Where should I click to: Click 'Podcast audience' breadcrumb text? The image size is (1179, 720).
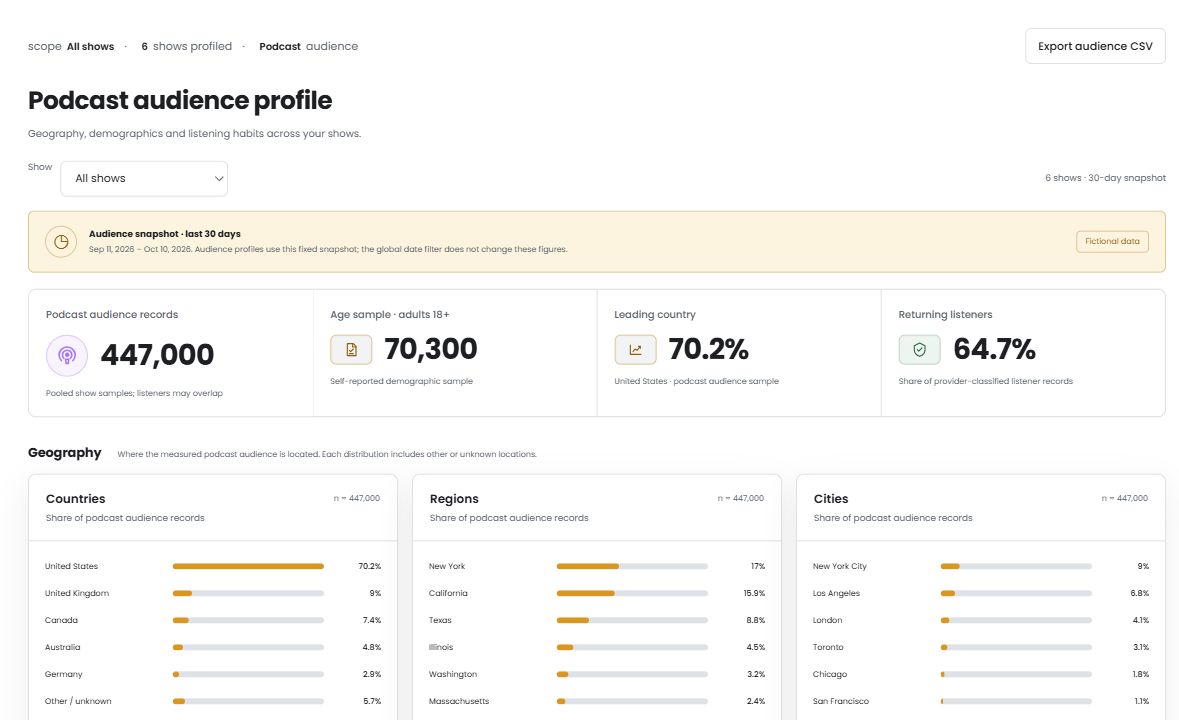pyautogui.click(x=308, y=47)
